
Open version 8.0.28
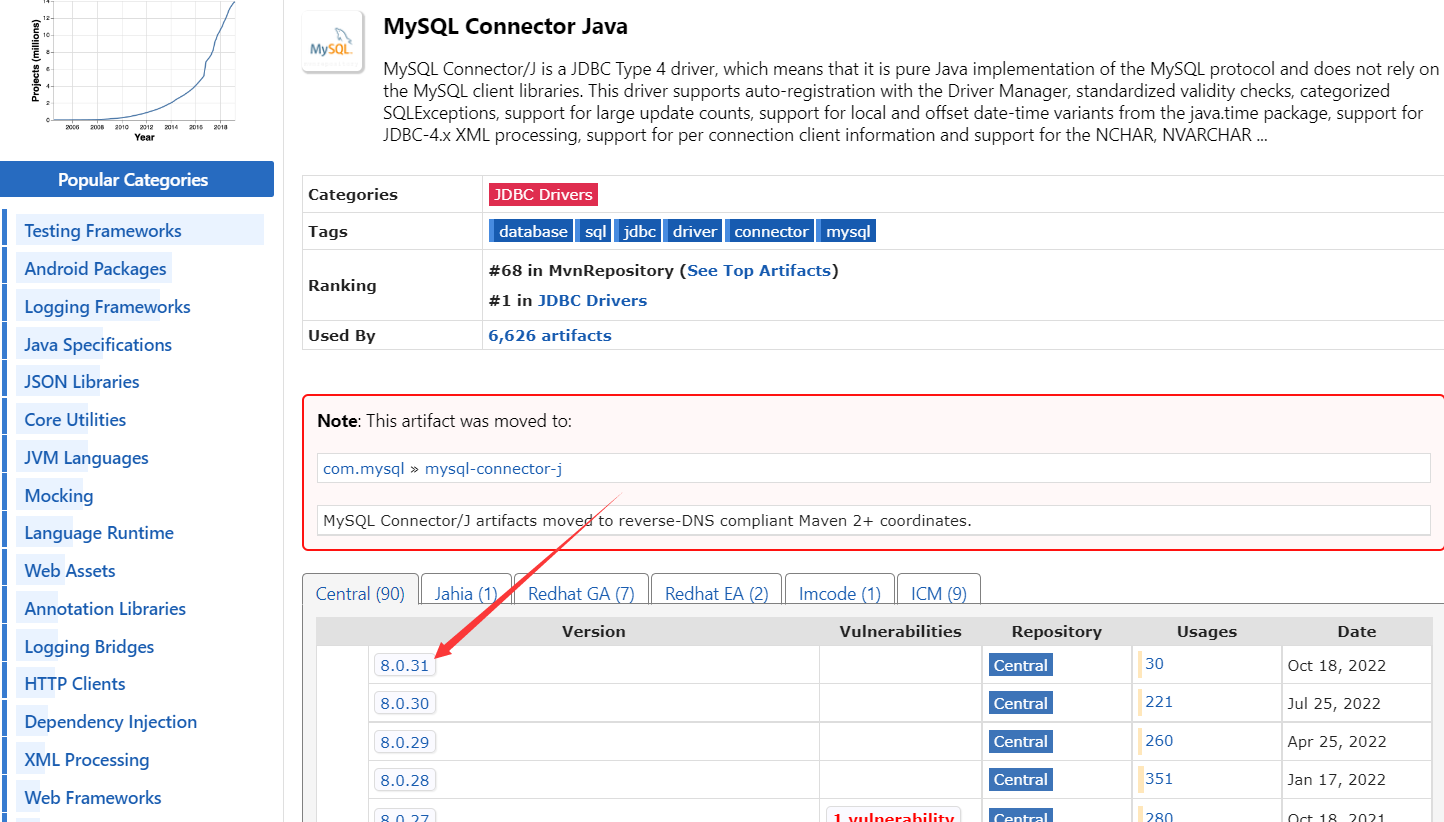[x=404, y=780]
